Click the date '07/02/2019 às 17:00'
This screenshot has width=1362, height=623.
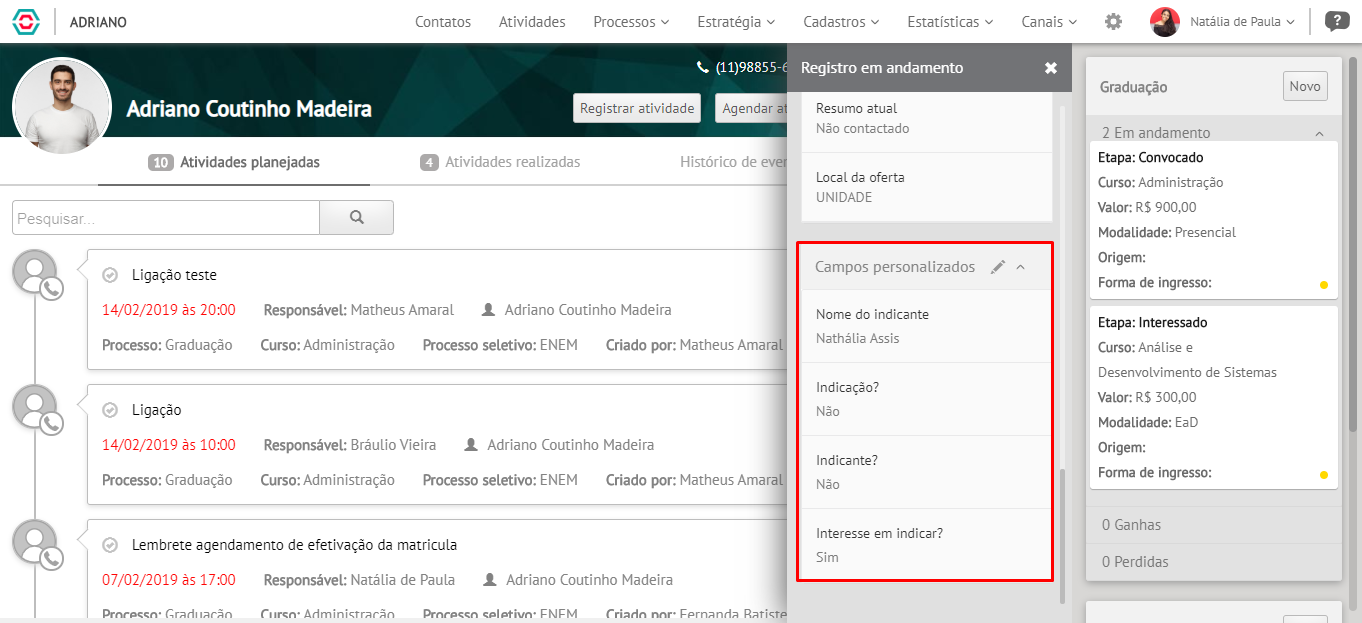point(169,580)
